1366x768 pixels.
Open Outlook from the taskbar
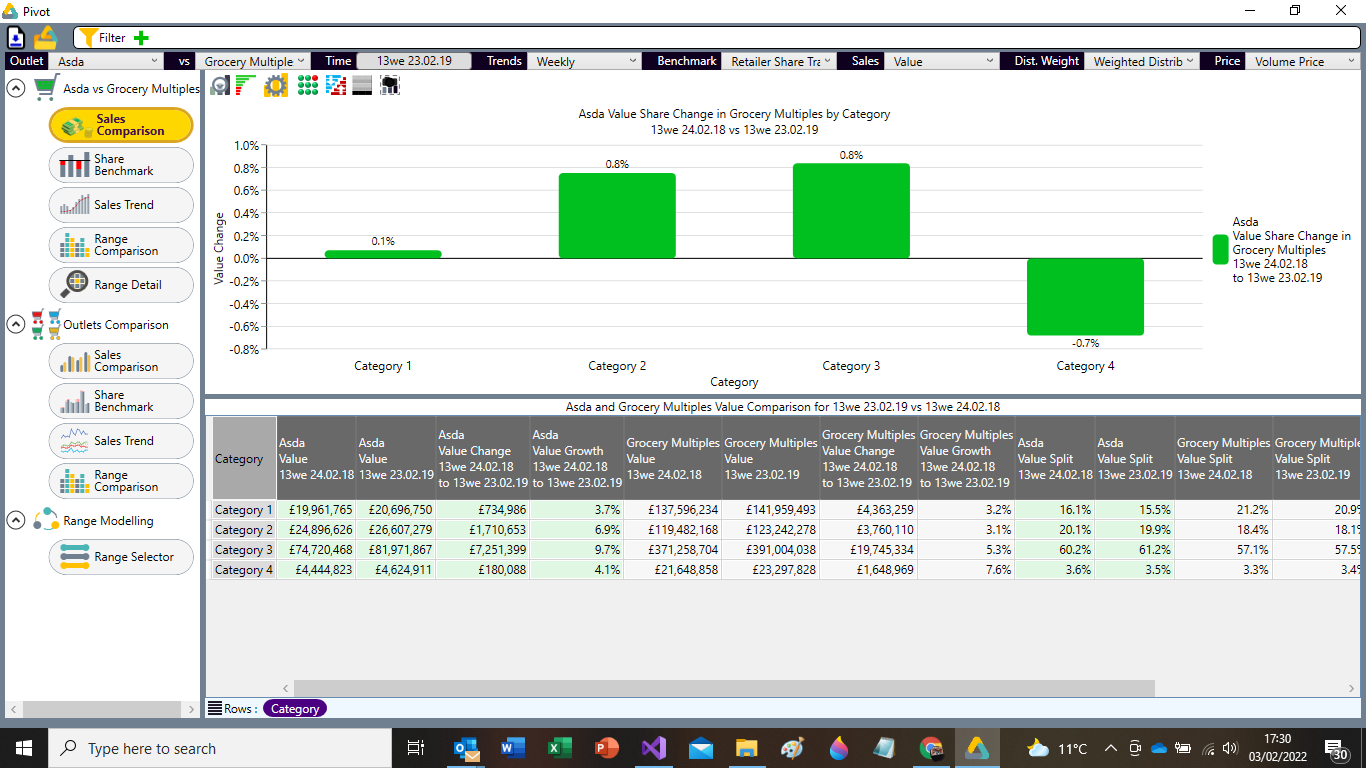(x=465, y=748)
